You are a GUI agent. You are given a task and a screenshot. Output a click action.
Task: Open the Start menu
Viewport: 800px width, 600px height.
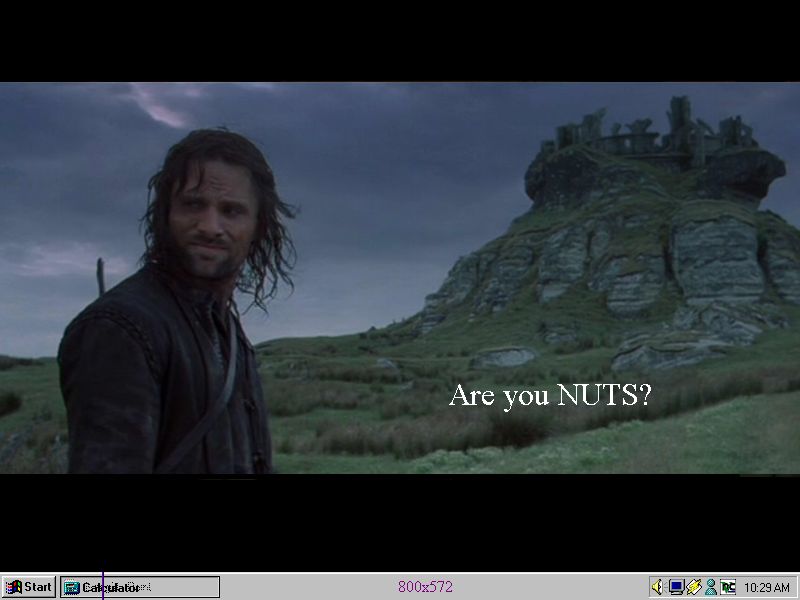click(29, 587)
